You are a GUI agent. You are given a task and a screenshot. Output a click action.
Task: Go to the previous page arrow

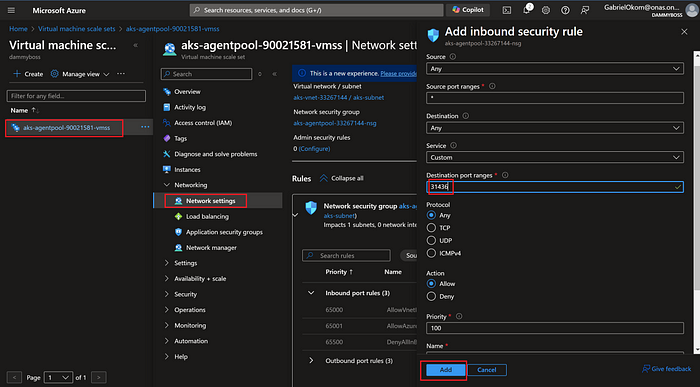click(x=14, y=378)
